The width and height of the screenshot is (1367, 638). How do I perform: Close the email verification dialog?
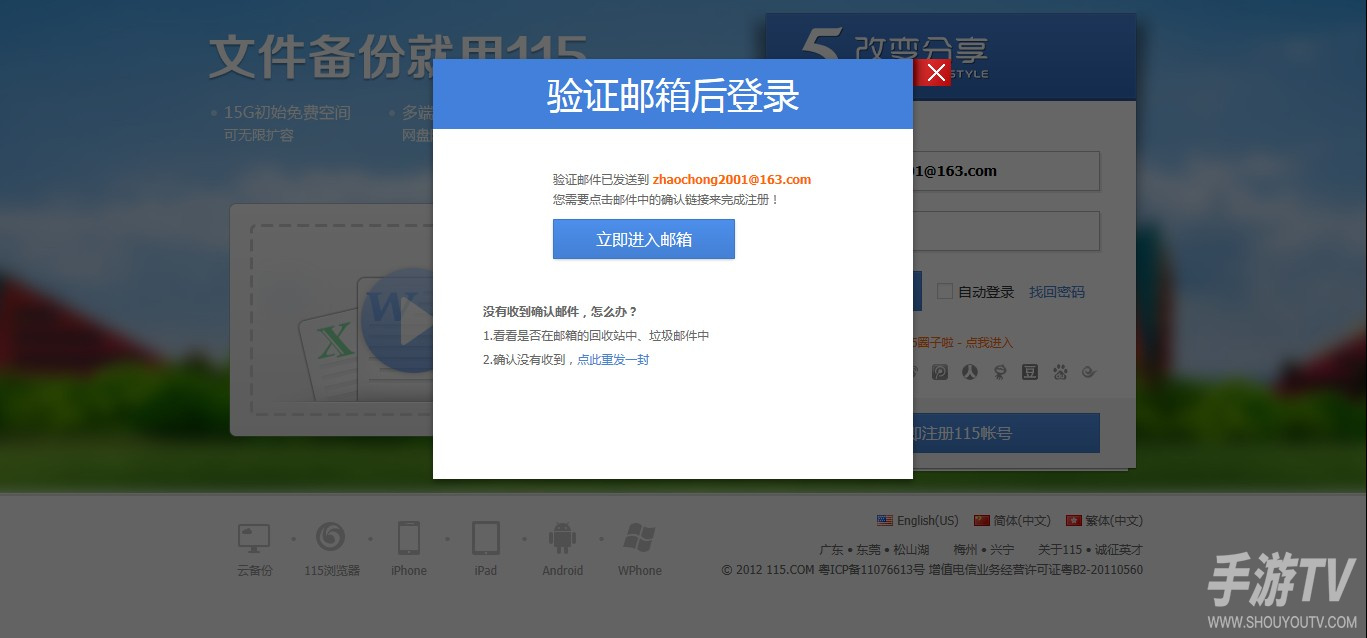point(936,73)
